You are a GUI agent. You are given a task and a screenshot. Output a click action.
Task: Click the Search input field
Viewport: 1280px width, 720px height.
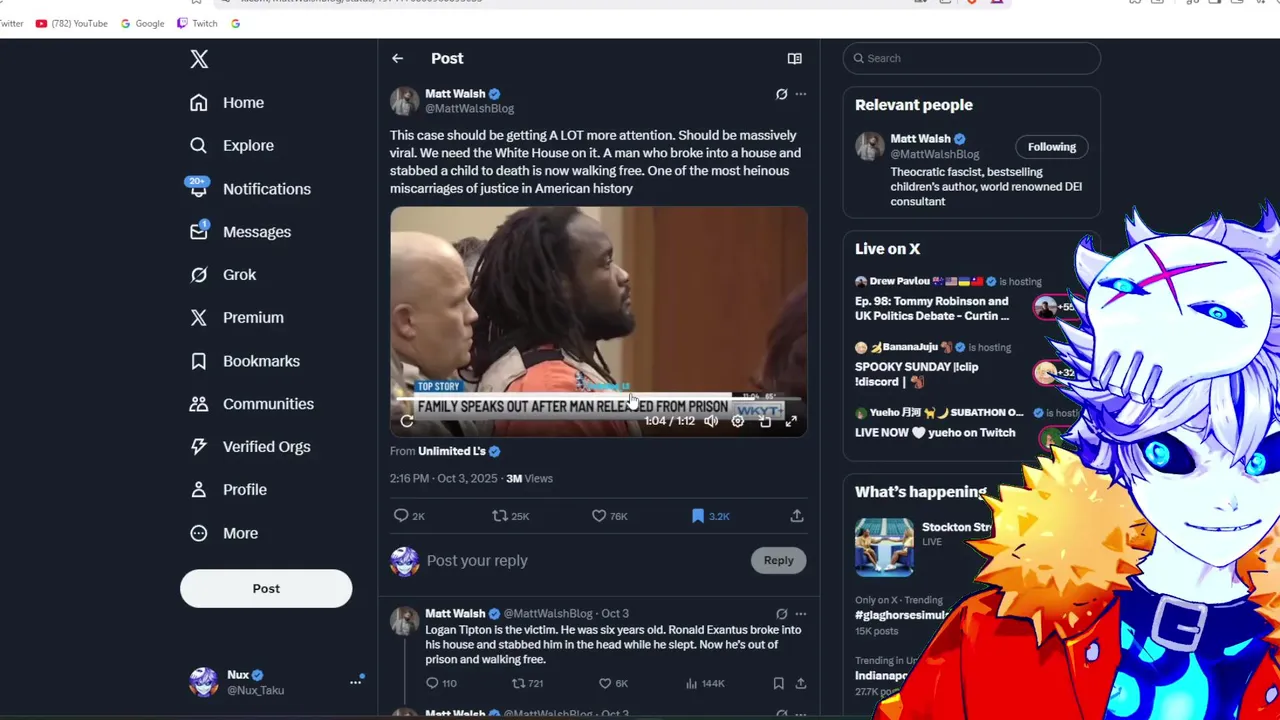point(972,58)
